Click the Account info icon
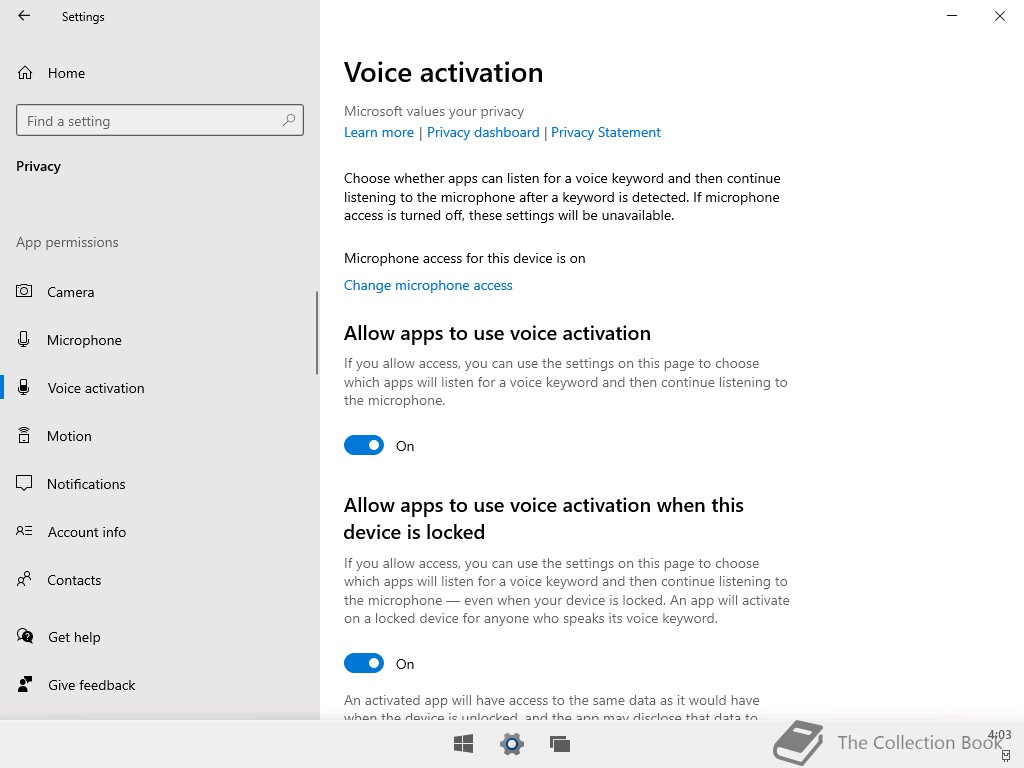Viewport: 1024px width, 768px height. coord(24,531)
